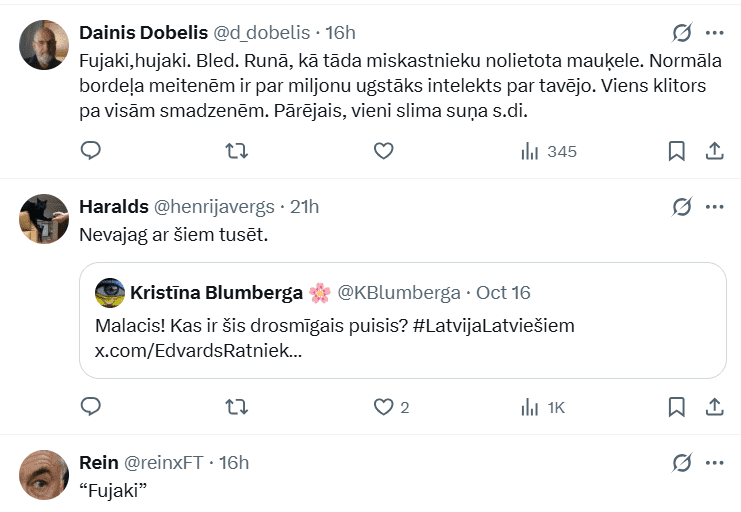Image resolution: width=741 pixels, height=512 pixels.
Task: Open Grok icon on Dainis Dobelis tweet
Action: pos(682,33)
